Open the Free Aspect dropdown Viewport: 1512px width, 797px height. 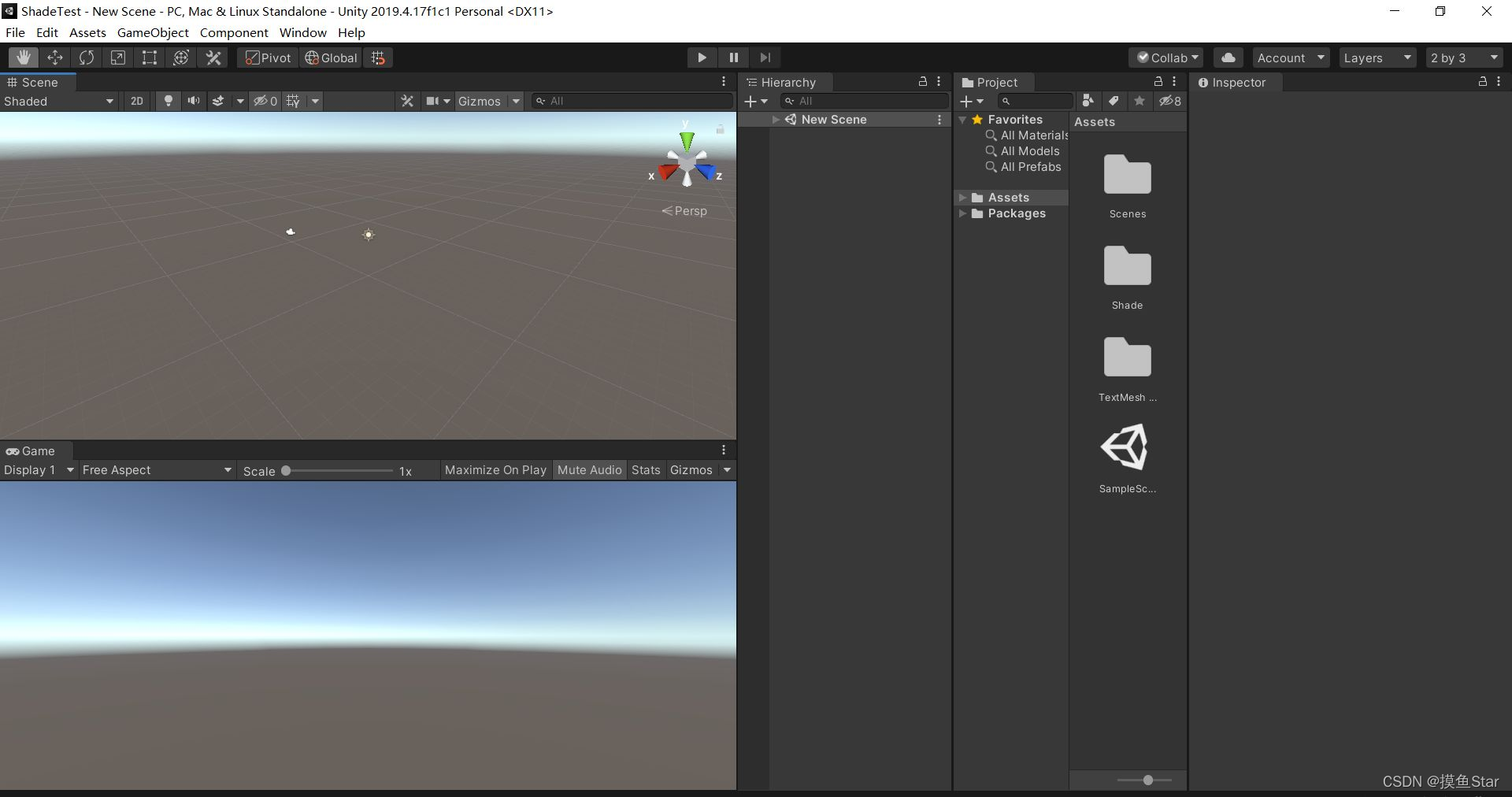tap(157, 470)
